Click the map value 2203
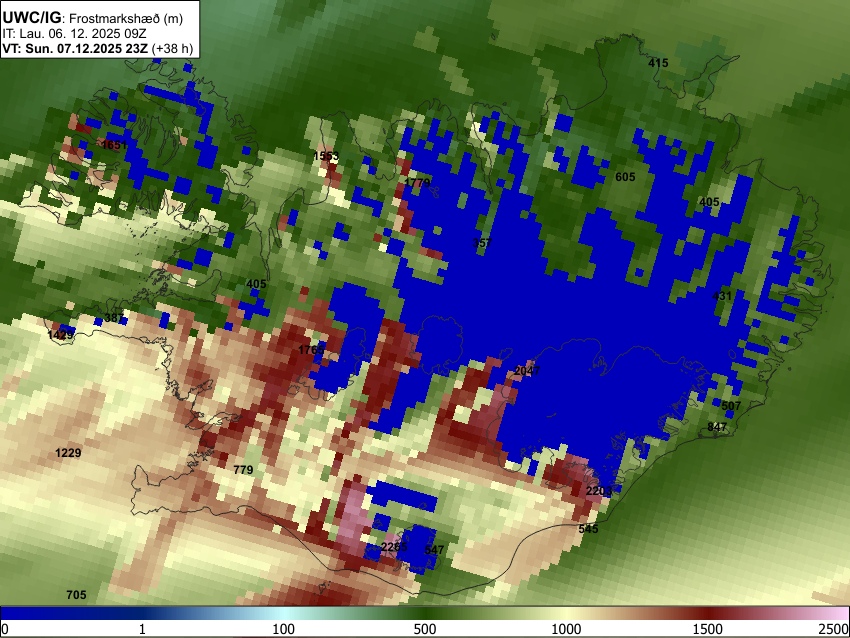 coord(599,491)
